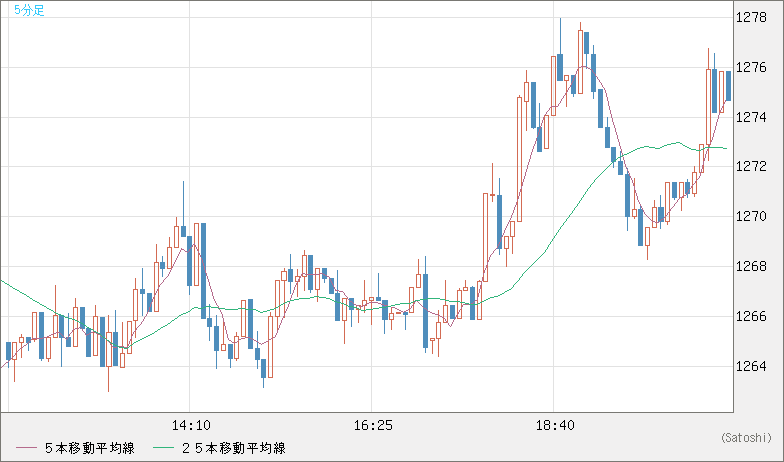Screen dimensions: 784x462
Task: Click the red legend line for 5本移動平均線
Action: pos(26,448)
